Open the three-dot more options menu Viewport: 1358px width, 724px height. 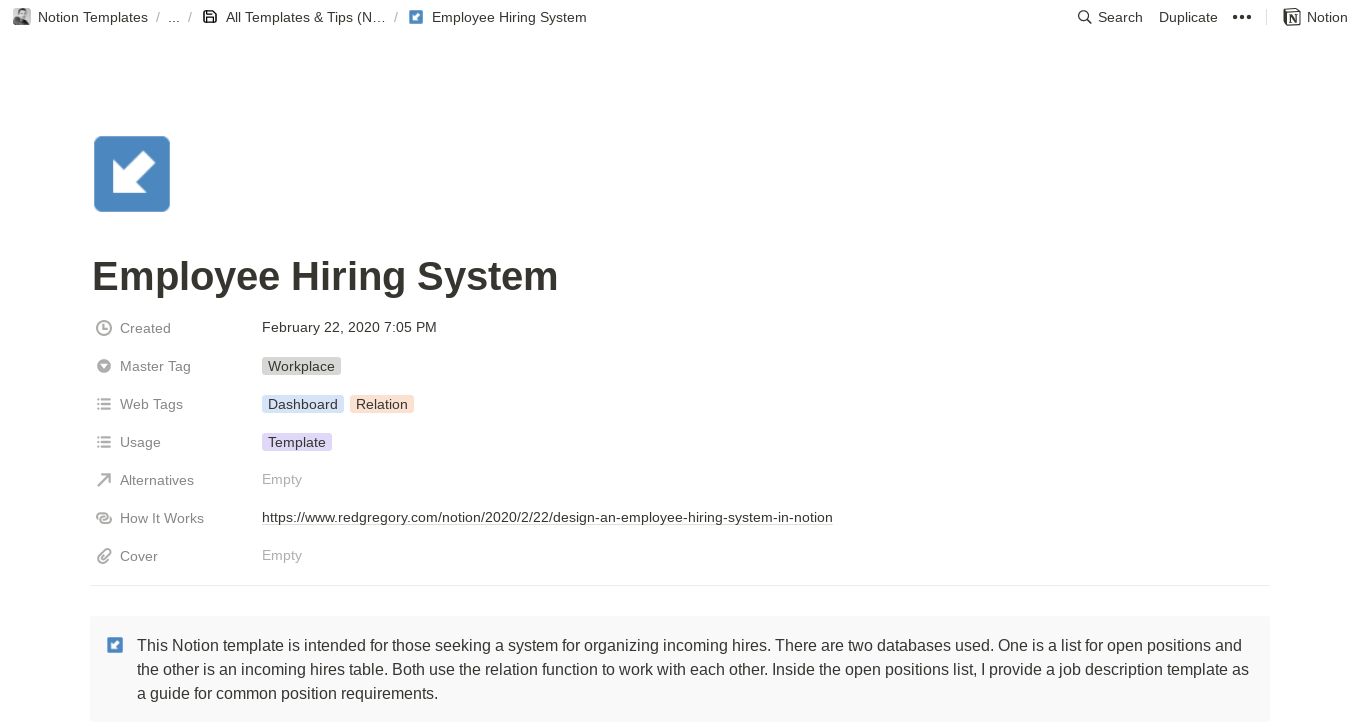click(1242, 17)
